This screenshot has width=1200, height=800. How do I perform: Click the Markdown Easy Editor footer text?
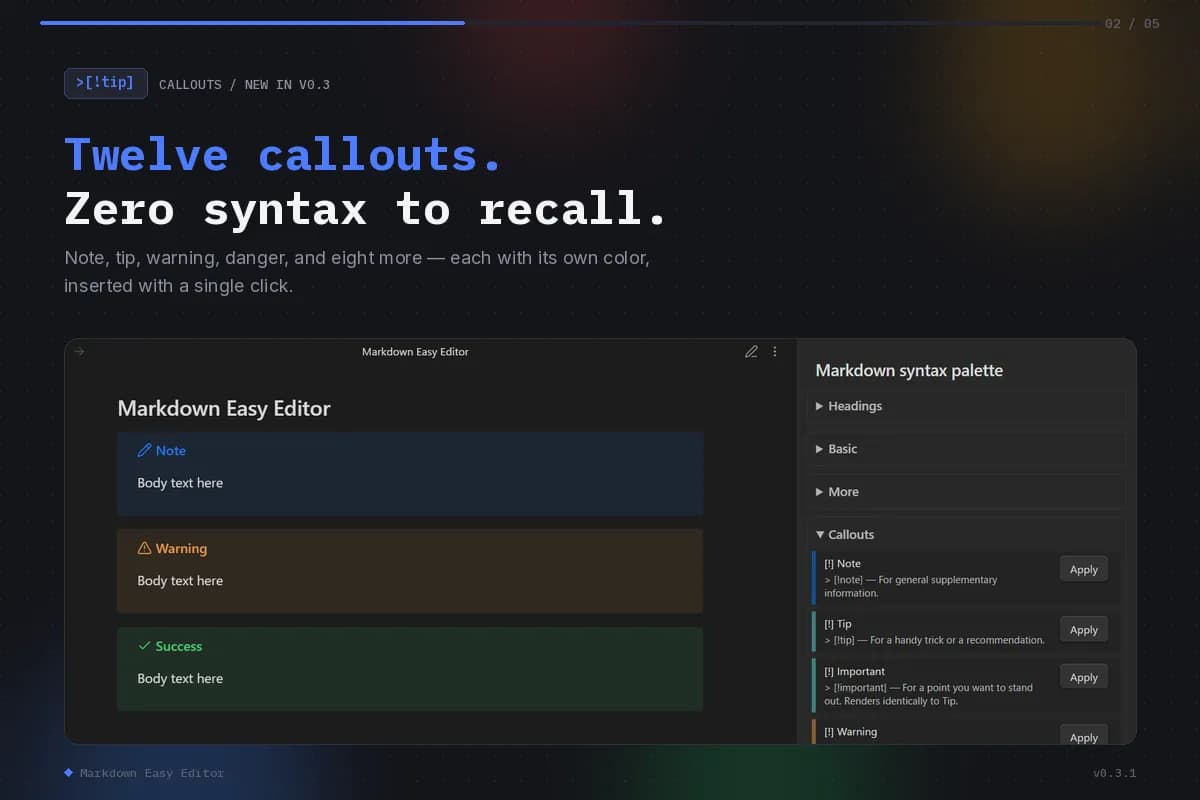pyautogui.click(x=152, y=773)
